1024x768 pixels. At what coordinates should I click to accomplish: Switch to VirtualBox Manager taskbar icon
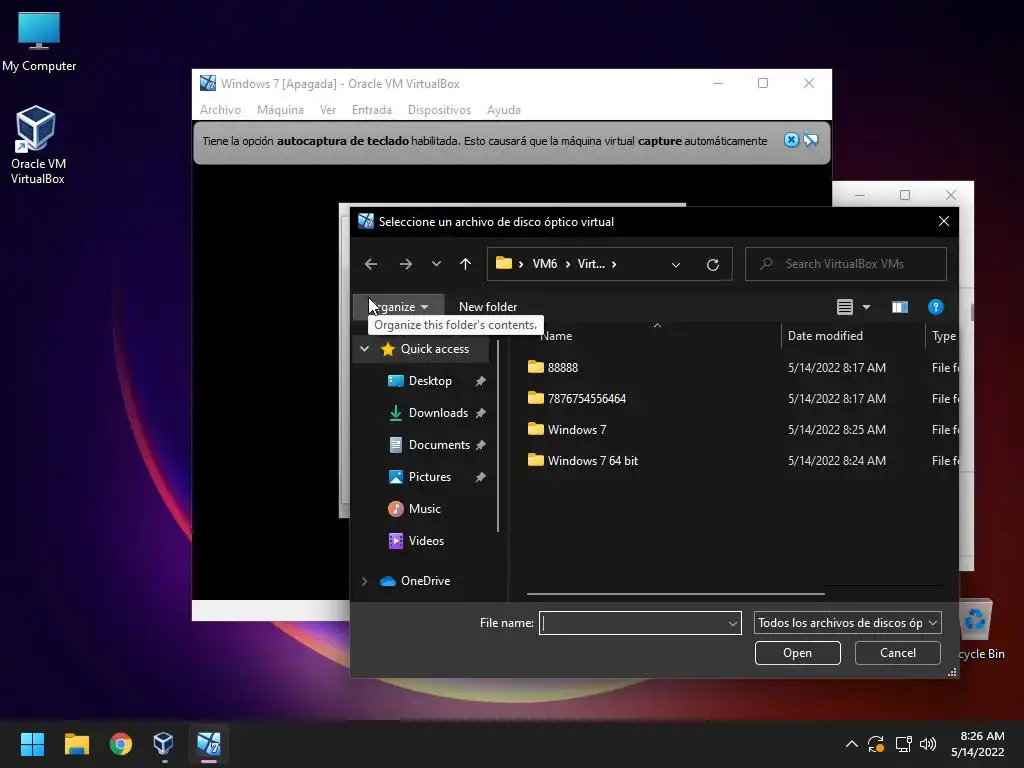(x=163, y=744)
